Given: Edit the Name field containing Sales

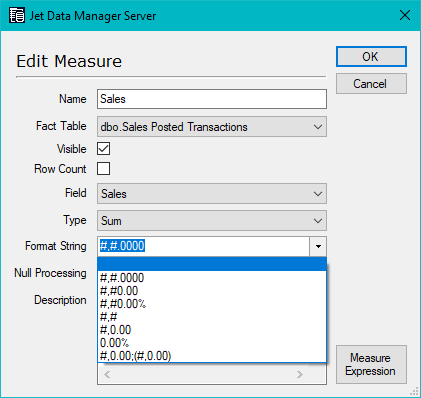Looking at the screenshot, I should click(x=212, y=99).
